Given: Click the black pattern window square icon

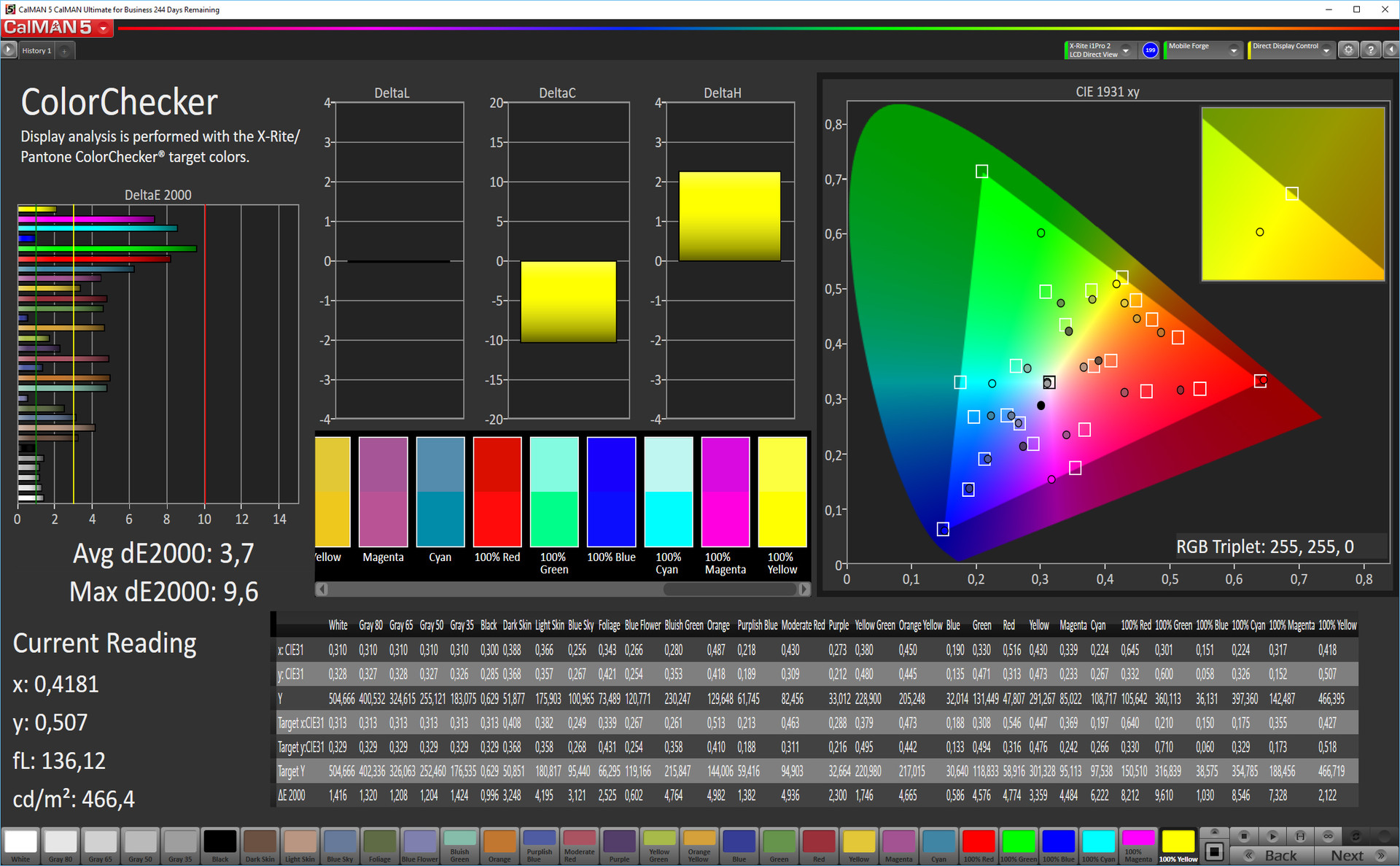Looking at the screenshot, I should [1214, 851].
